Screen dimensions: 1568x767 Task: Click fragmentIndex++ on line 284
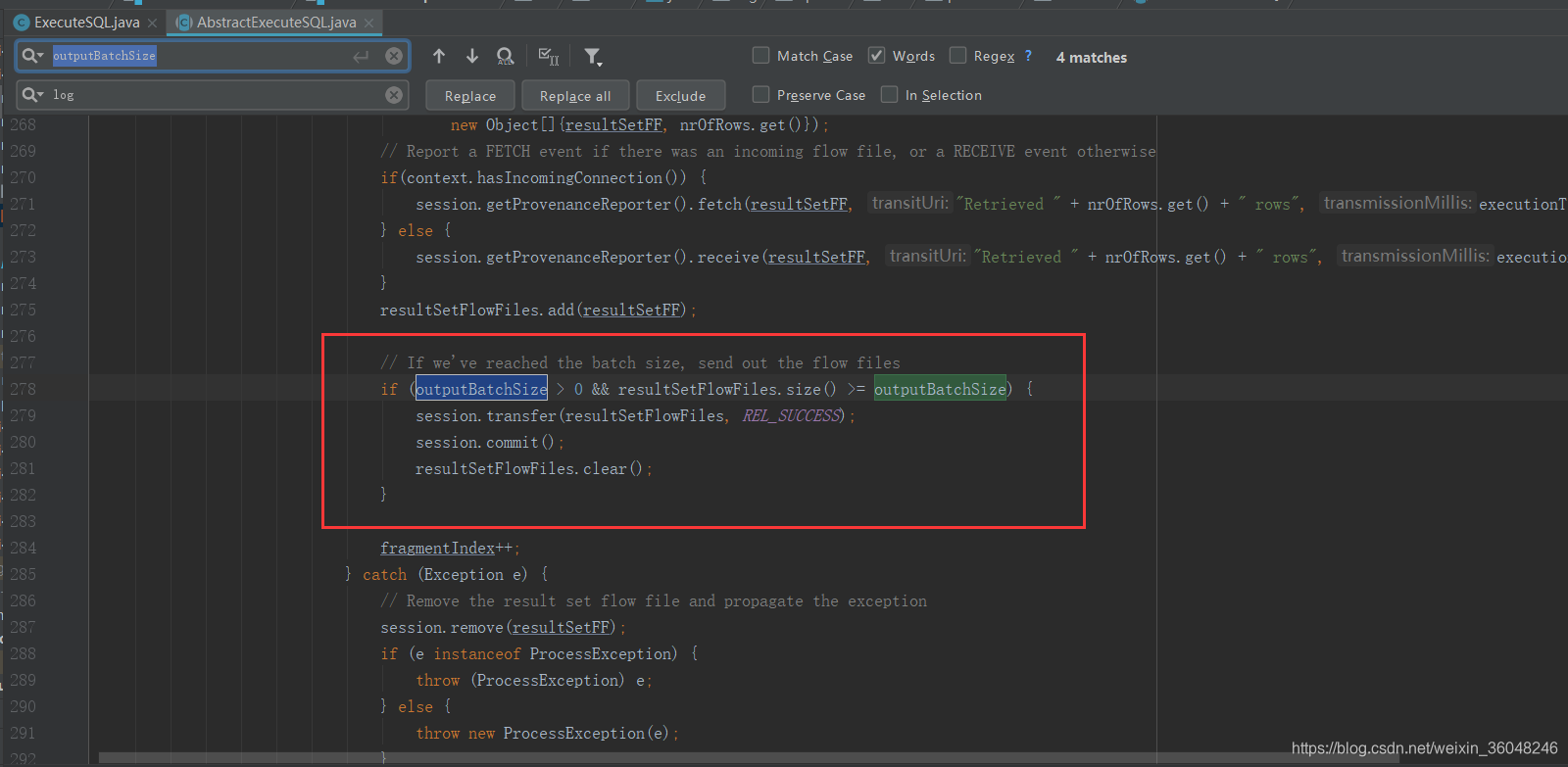447,548
